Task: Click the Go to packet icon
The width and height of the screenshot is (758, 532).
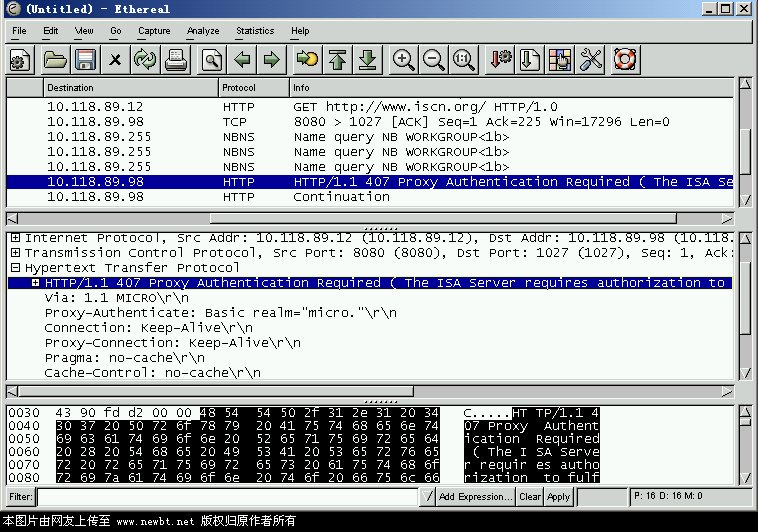Action: 307,60
